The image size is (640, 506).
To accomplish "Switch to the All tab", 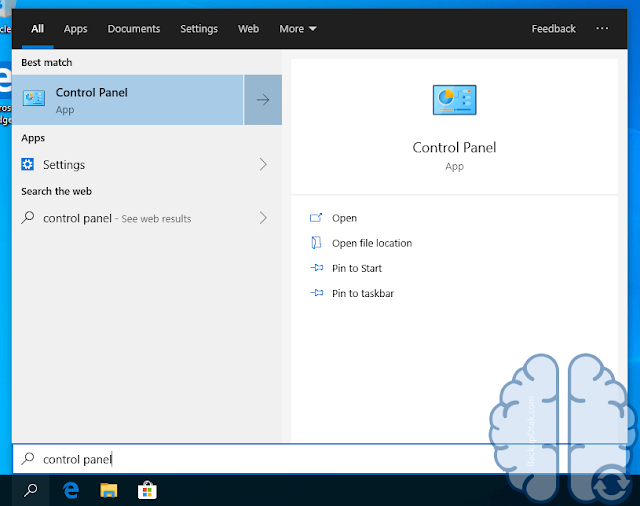I will 38,29.
